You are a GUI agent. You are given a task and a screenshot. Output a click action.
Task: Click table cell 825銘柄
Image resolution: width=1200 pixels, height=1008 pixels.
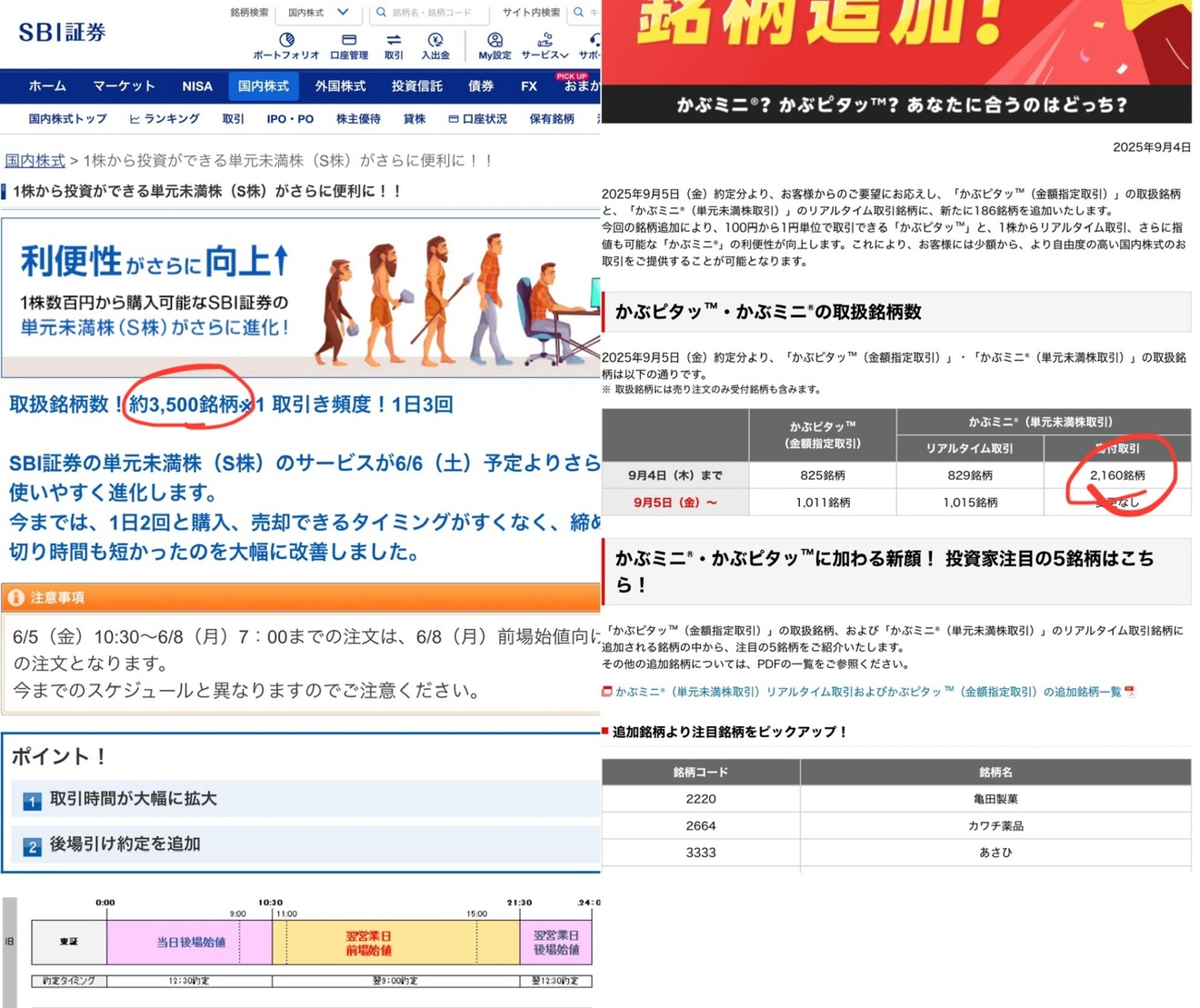pos(822,475)
